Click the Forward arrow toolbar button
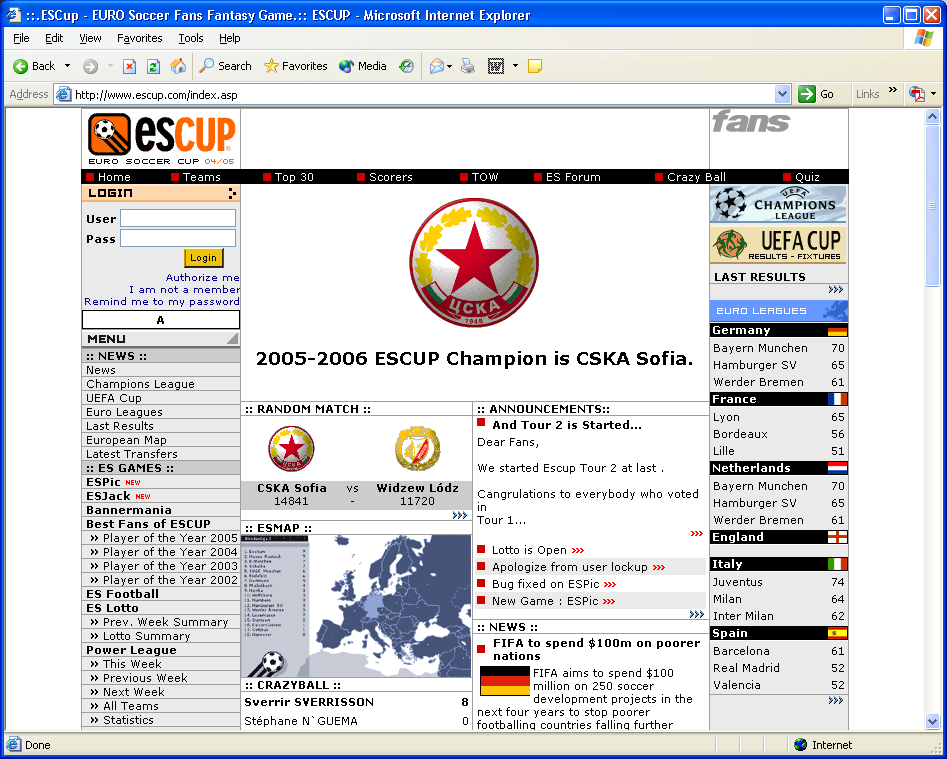The image size is (947, 759). pyautogui.click(x=91, y=66)
